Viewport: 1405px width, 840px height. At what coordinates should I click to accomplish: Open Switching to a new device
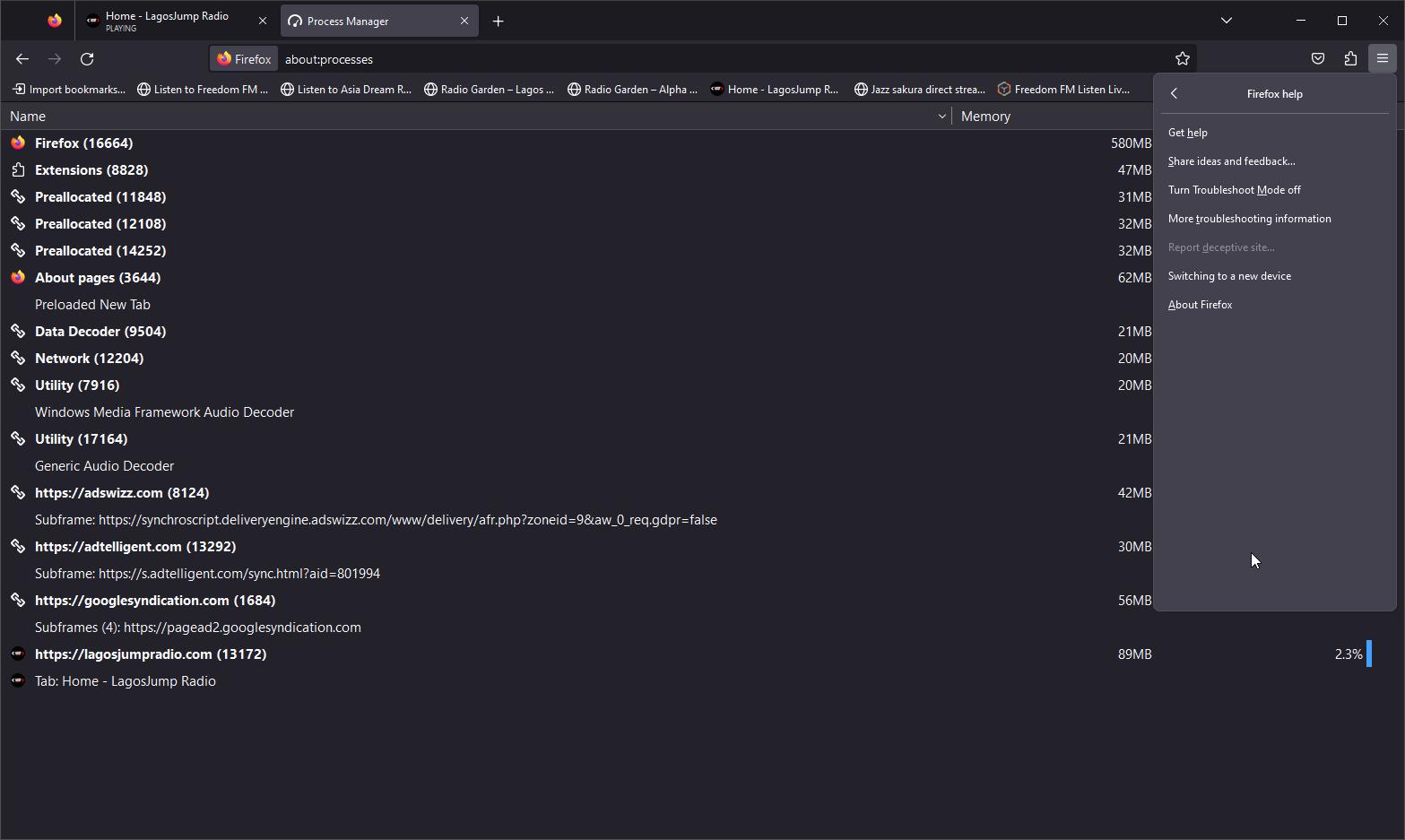pos(1274,276)
